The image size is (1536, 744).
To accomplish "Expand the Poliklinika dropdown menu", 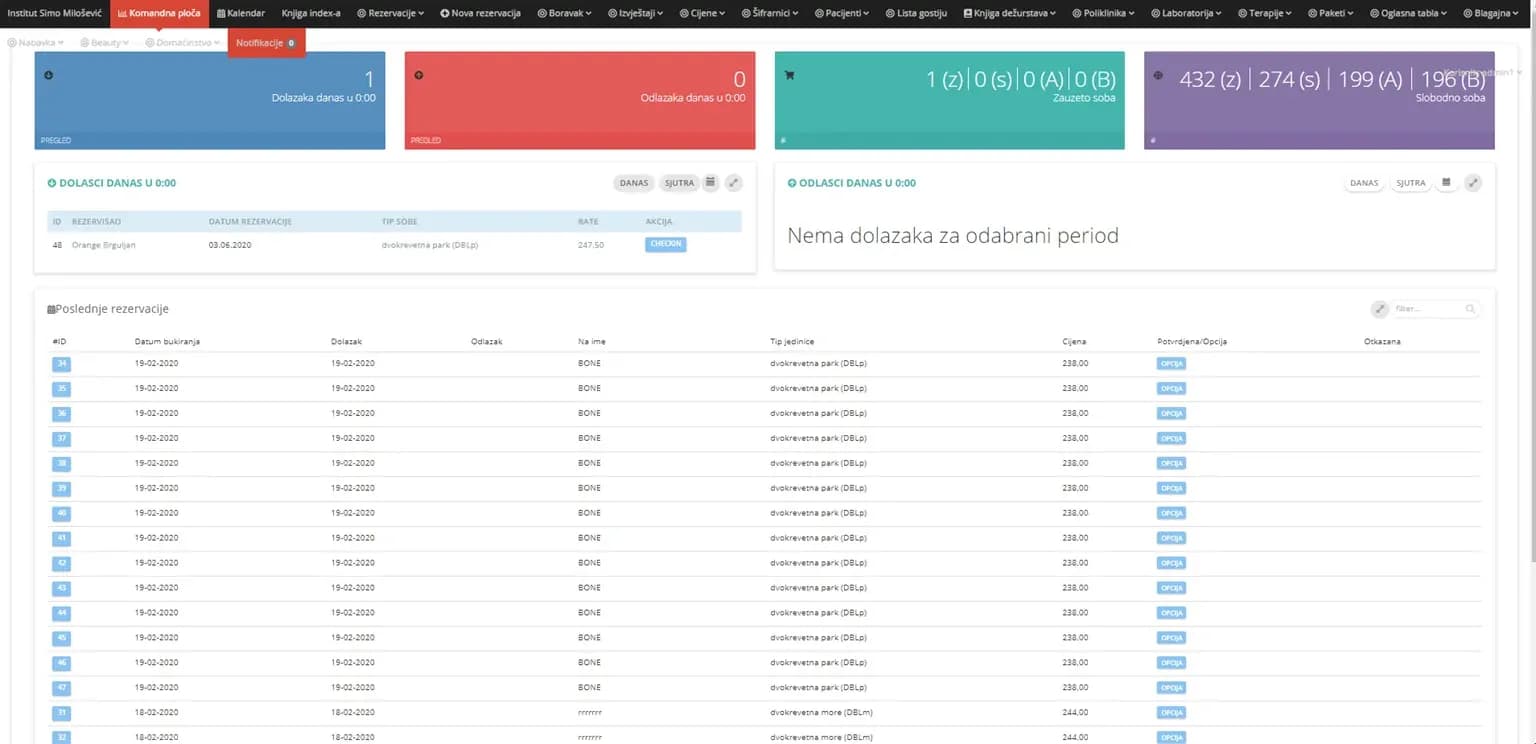I will point(1103,13).
